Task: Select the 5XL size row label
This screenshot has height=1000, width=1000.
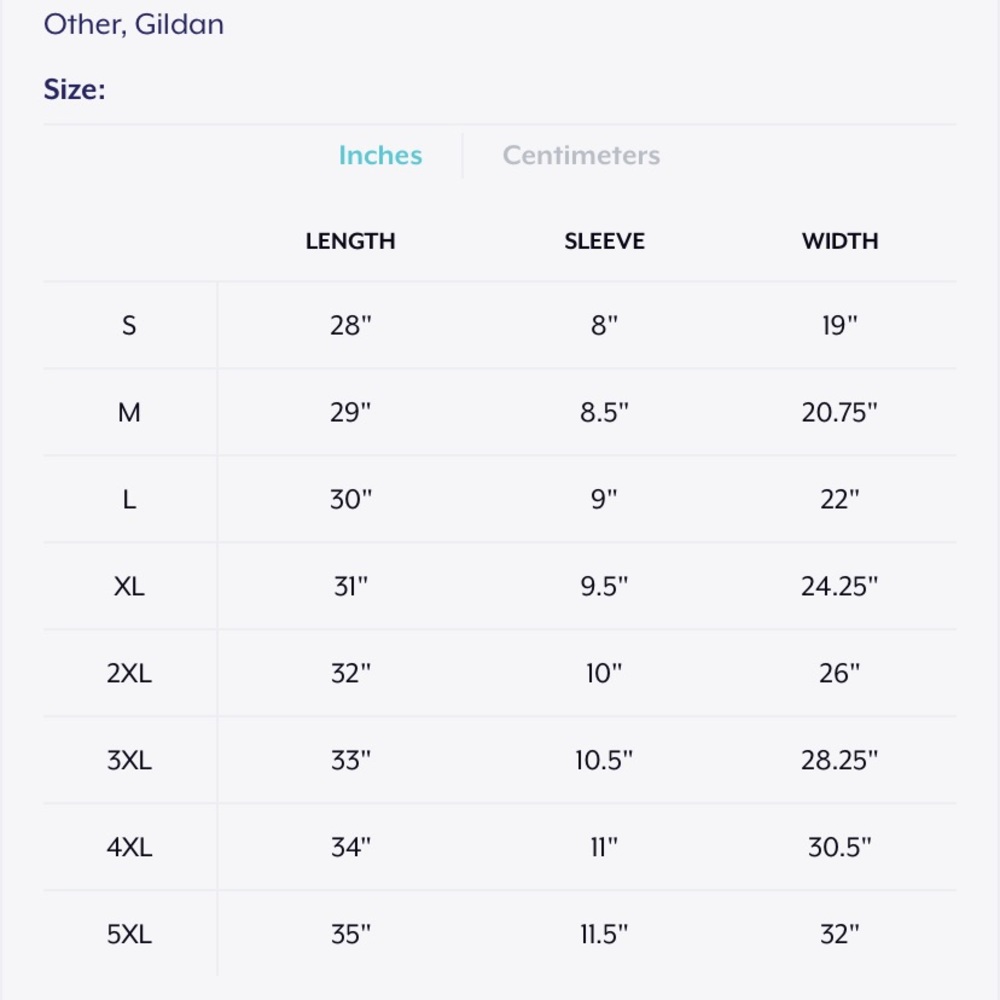Action: coord(129,934)
